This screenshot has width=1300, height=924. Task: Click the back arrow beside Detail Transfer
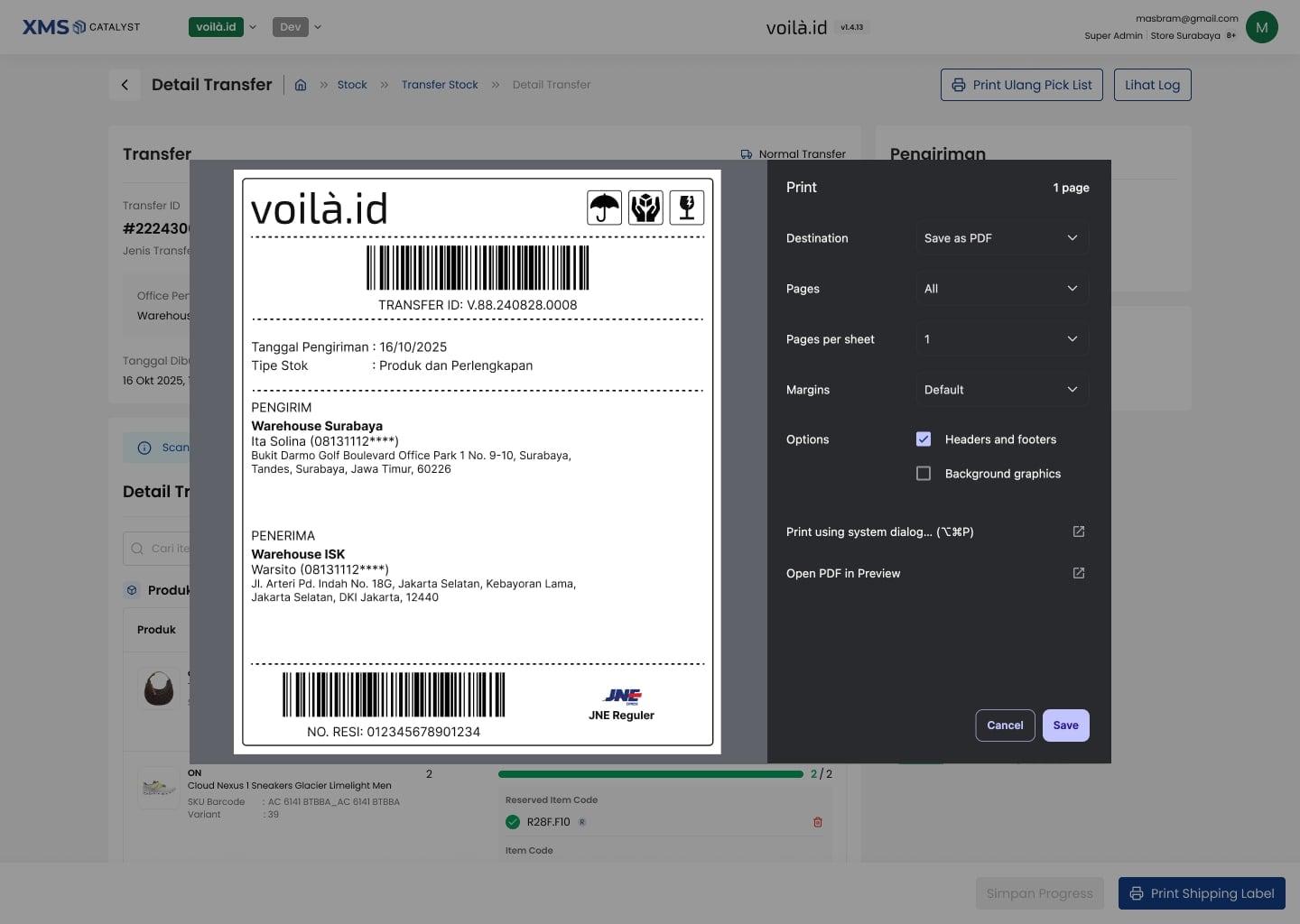[125, 85]
